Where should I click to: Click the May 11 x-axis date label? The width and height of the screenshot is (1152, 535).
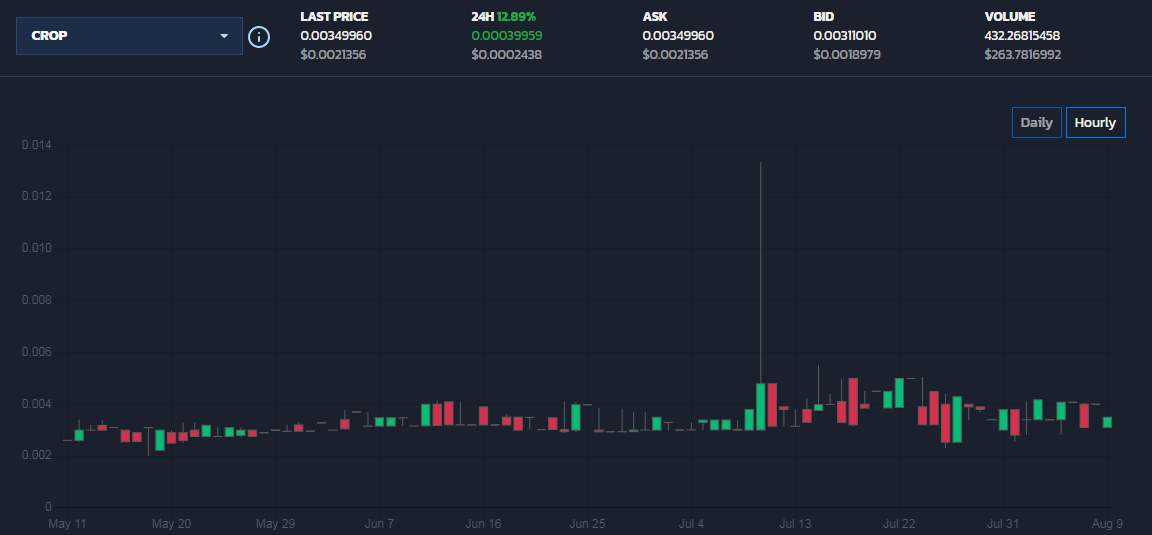tap(67, 524)
